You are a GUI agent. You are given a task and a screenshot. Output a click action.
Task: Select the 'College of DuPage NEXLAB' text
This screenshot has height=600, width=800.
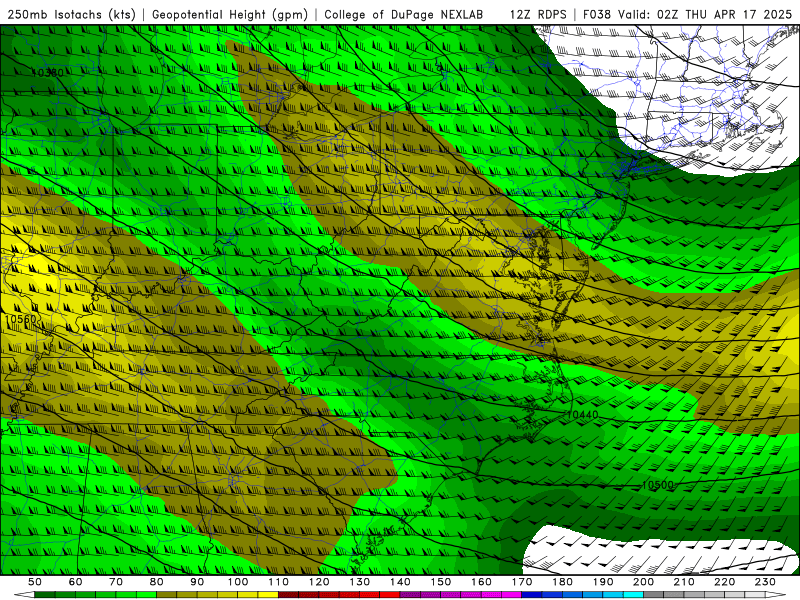[403, 14]
